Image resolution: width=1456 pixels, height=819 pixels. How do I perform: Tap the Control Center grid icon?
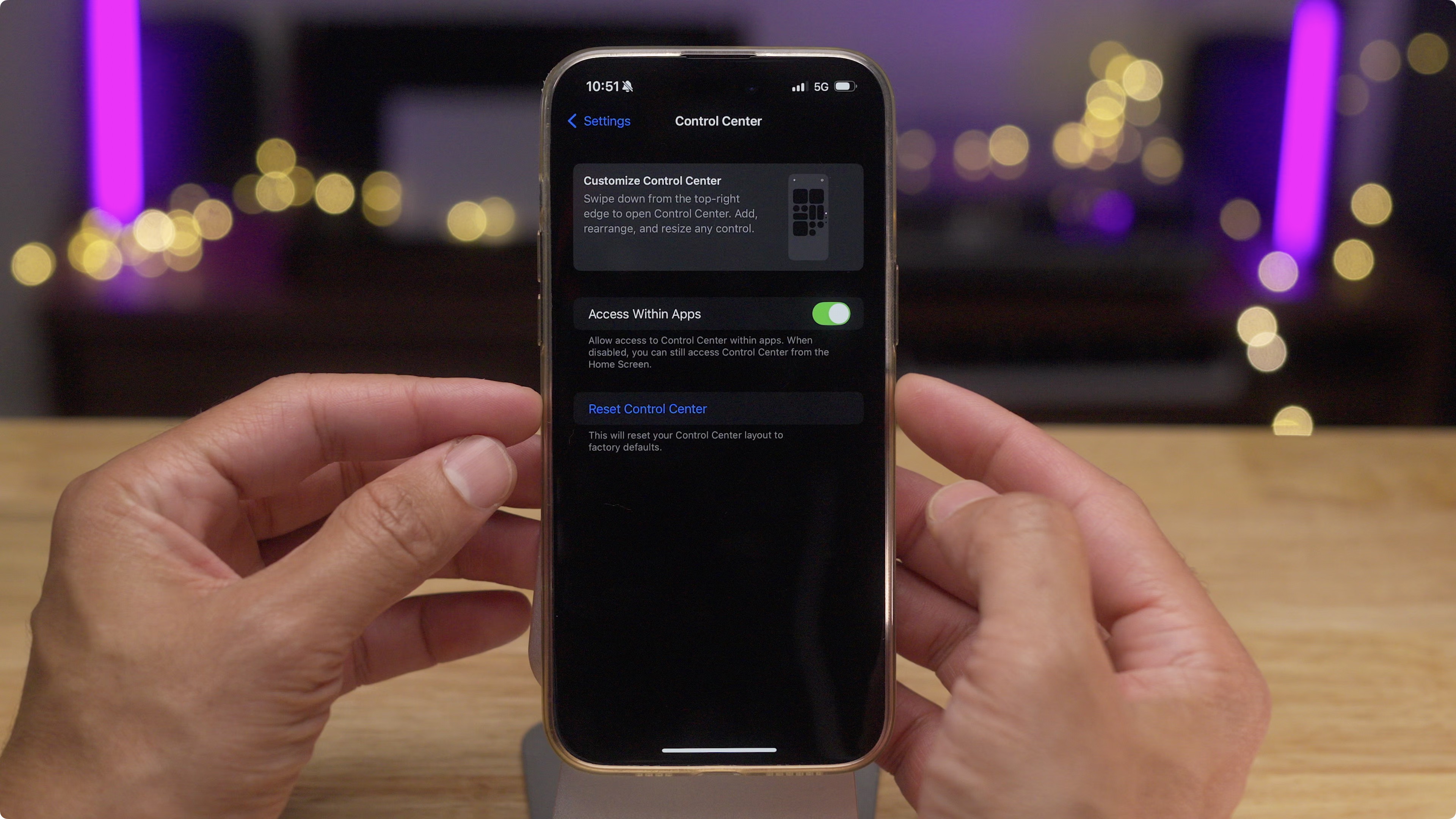click(x=808, y=215)
